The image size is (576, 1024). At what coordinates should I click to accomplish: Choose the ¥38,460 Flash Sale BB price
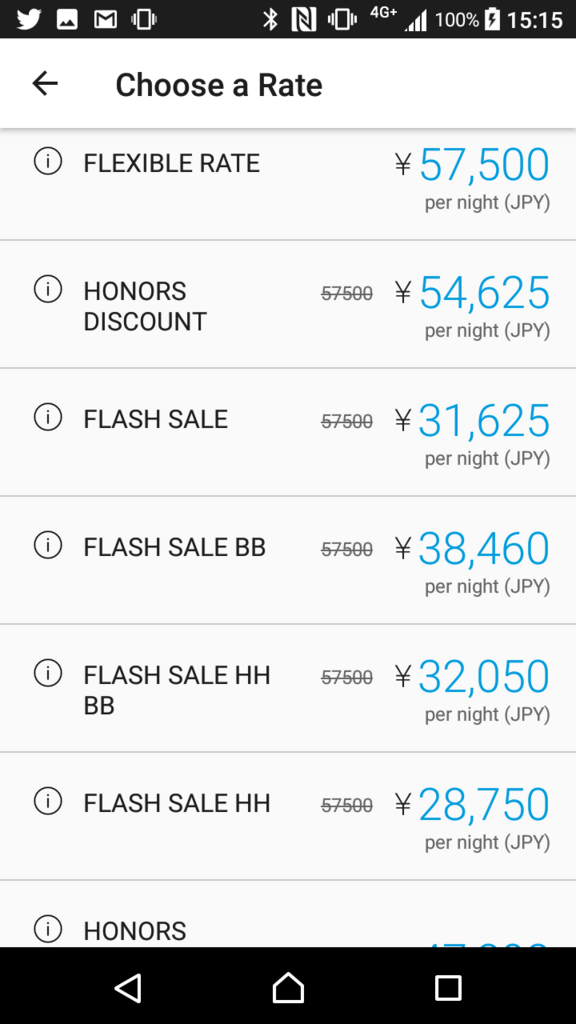472,549
